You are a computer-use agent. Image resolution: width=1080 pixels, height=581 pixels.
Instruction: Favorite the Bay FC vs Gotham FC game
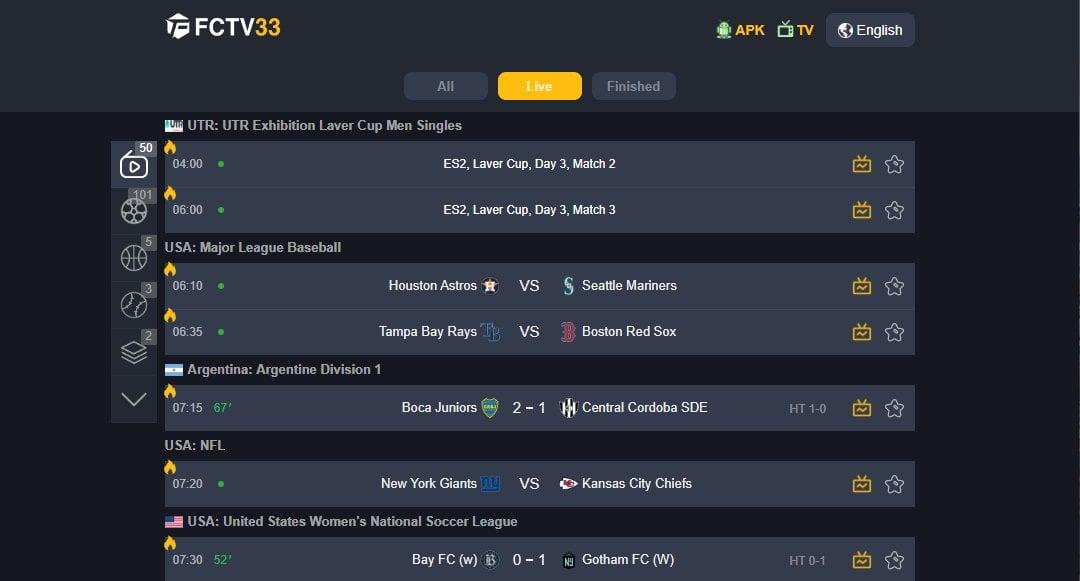(894, 559)
